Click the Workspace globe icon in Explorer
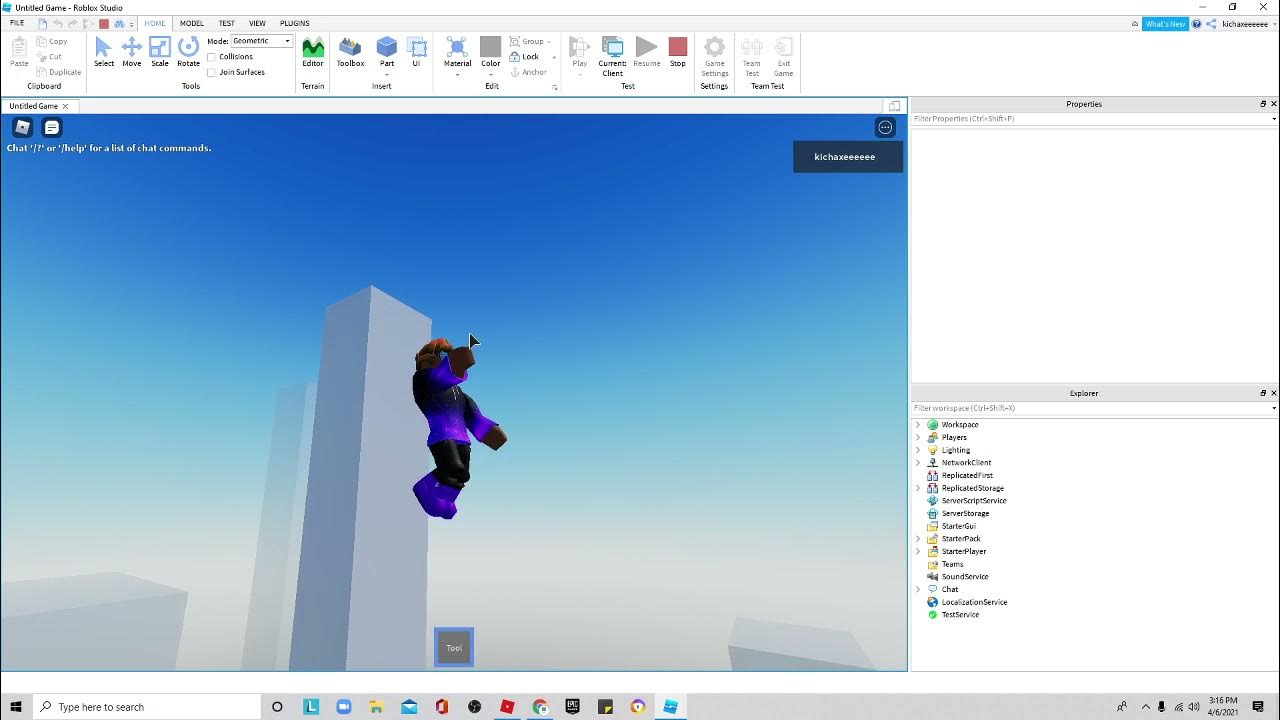Viewport: 1280px width, 720px height. pos(933,425)
